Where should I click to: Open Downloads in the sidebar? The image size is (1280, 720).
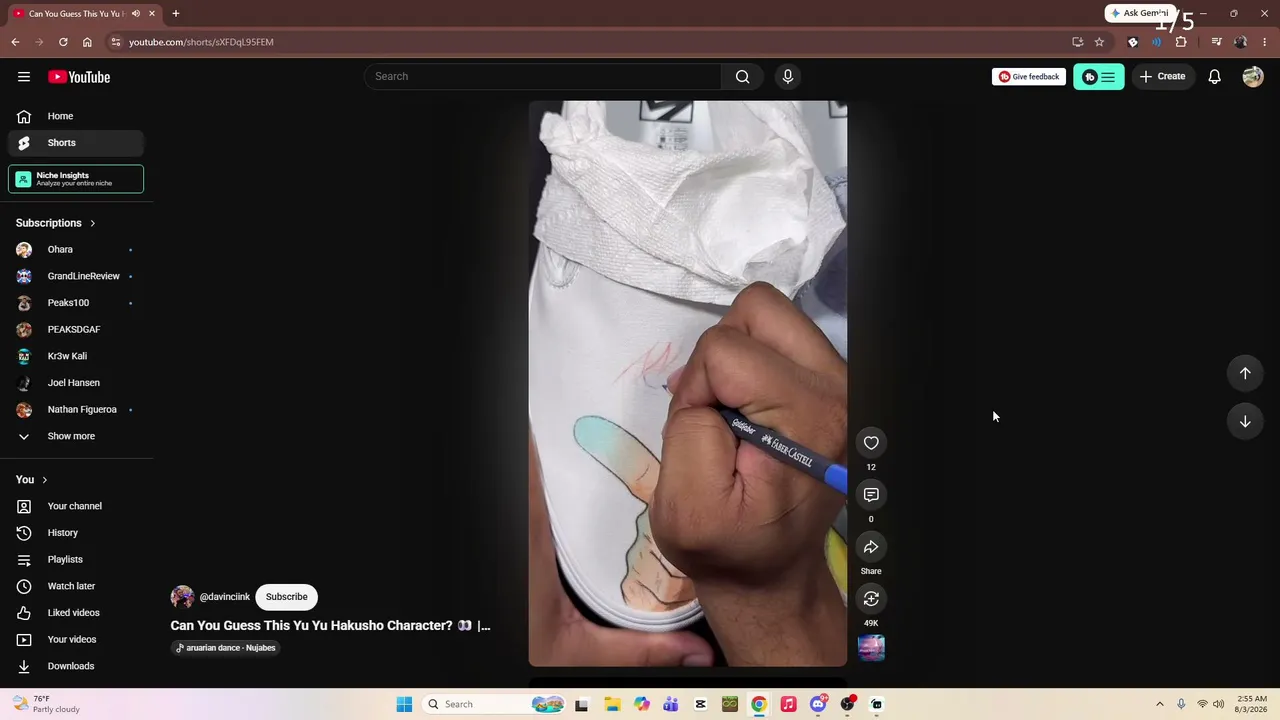click(76, 666)
